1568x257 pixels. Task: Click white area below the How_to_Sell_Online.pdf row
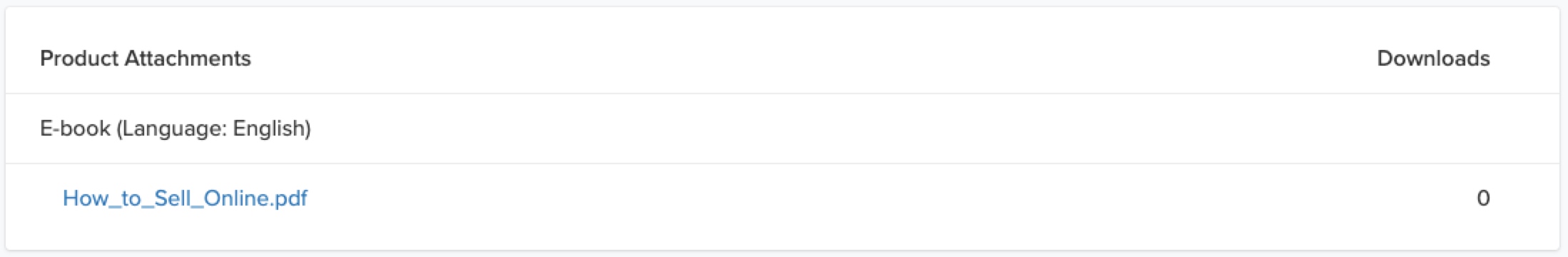pos(783,239)
